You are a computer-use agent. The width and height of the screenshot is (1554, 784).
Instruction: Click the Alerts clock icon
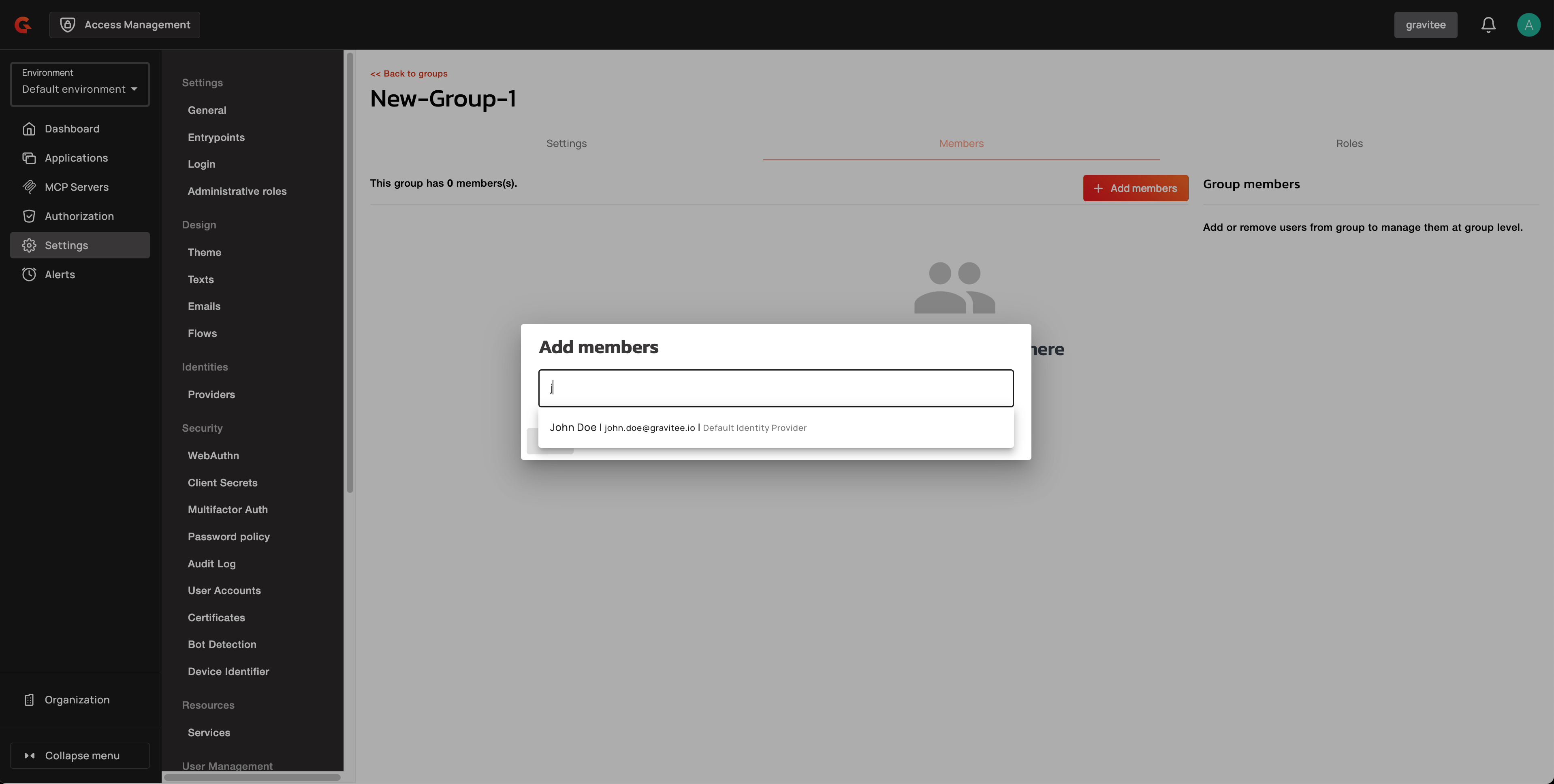[x=29, y=275]
